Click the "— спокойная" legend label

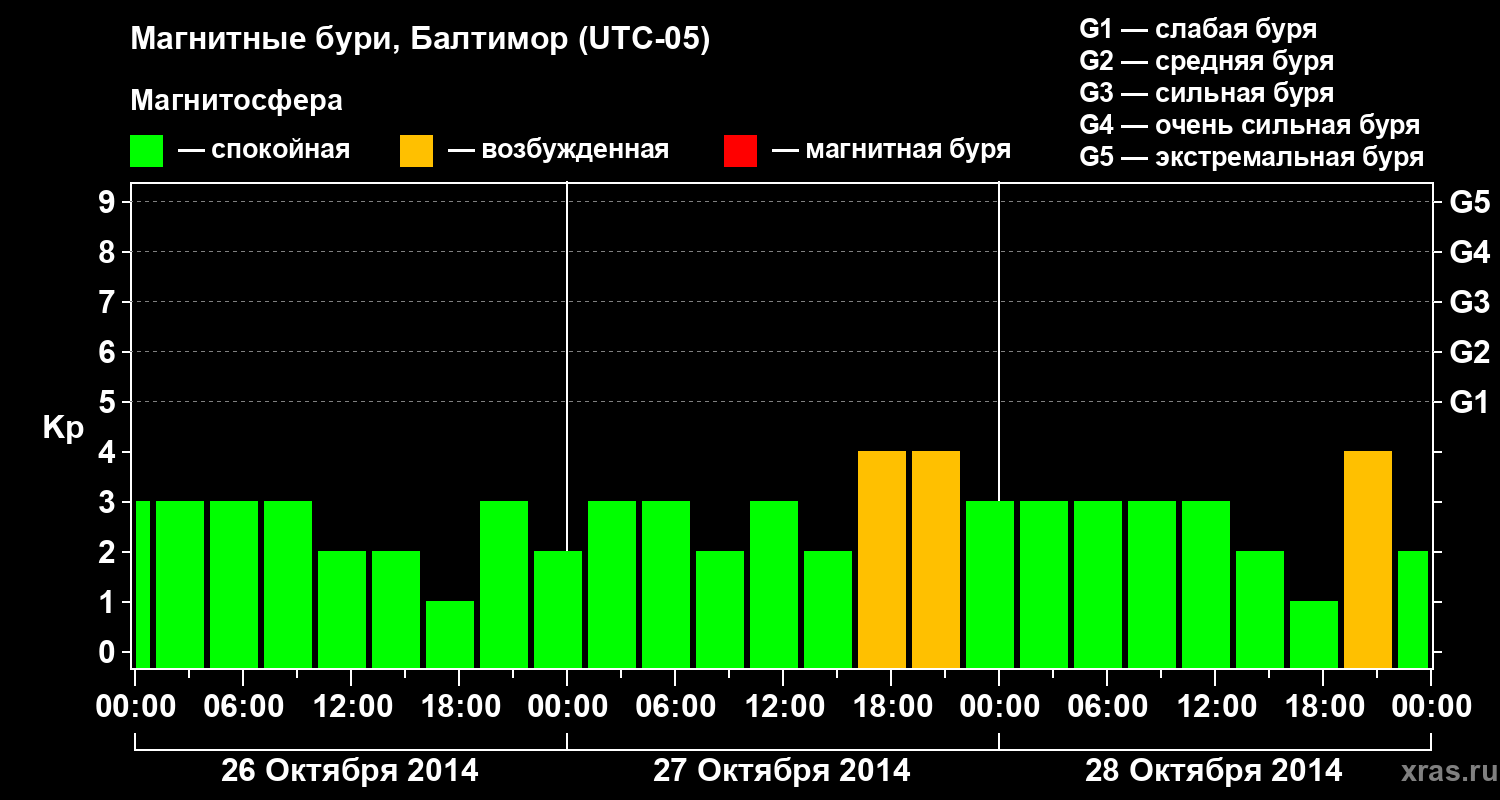[x=264, y=150]
